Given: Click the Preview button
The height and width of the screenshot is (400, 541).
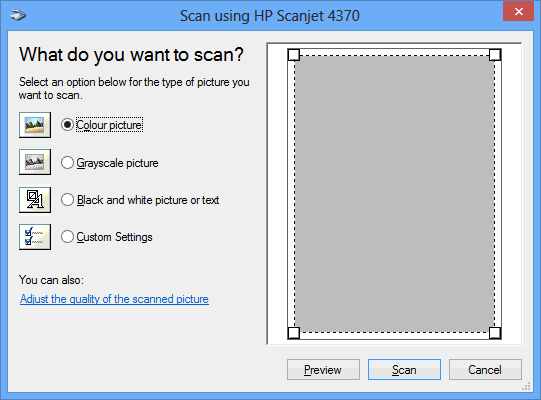Looking at the screenshot, I should pyautogui.click(x=323, y=370).
